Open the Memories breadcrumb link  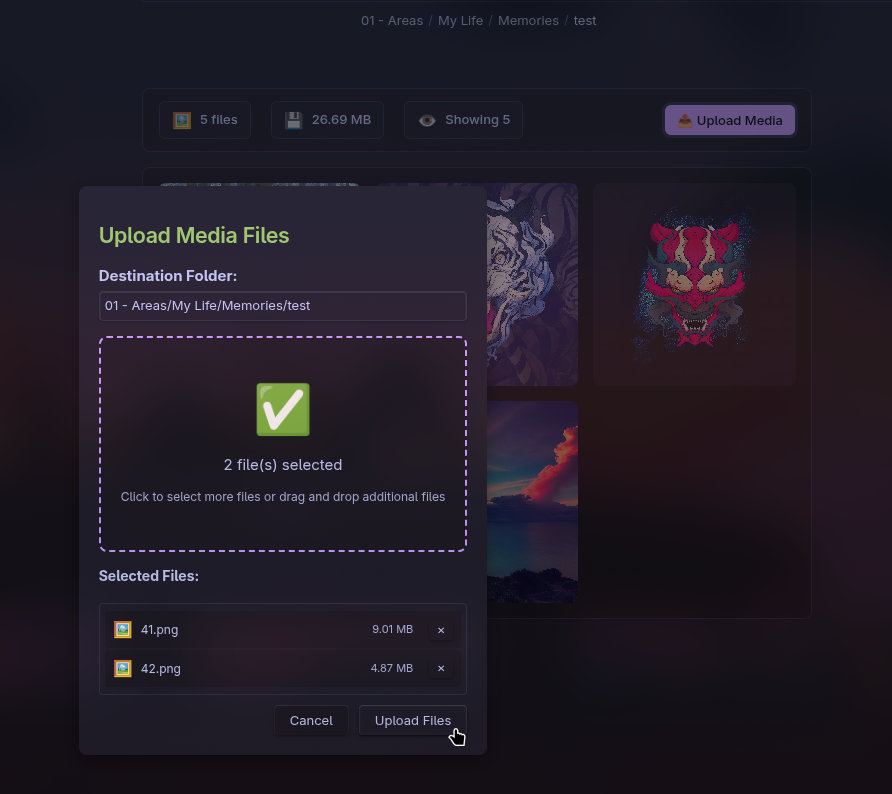pos(528,21)
